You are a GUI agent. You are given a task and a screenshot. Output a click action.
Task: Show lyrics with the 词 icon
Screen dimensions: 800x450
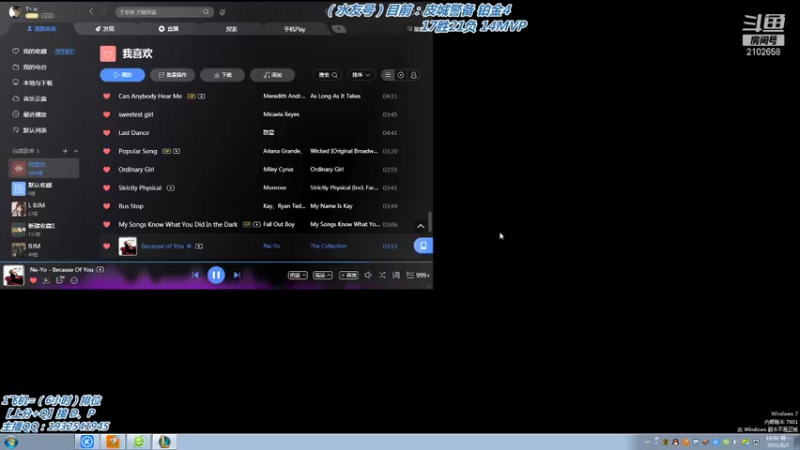click(396, 275)
